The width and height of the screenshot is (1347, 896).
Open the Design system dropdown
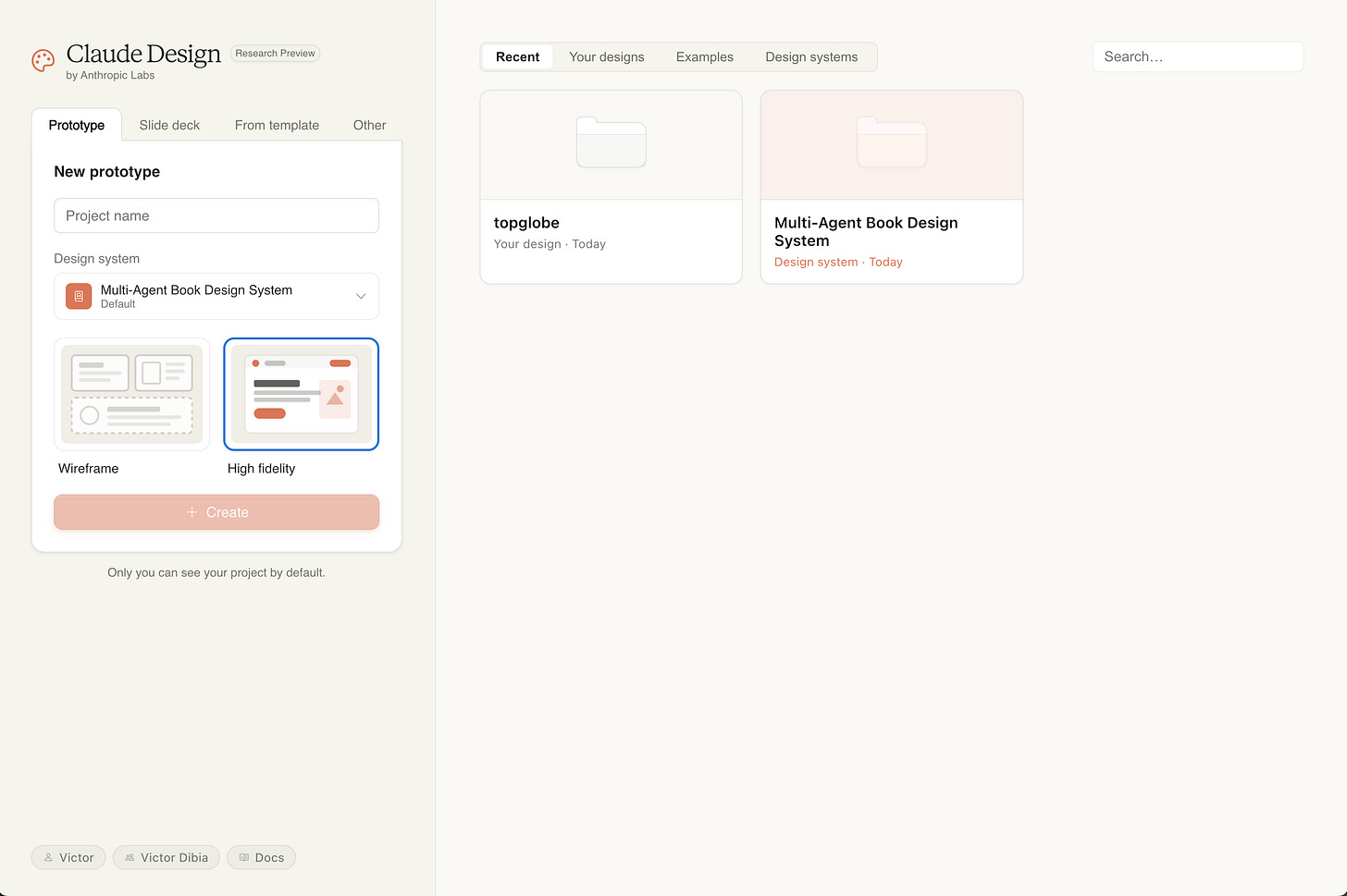(x=216, y=296)
